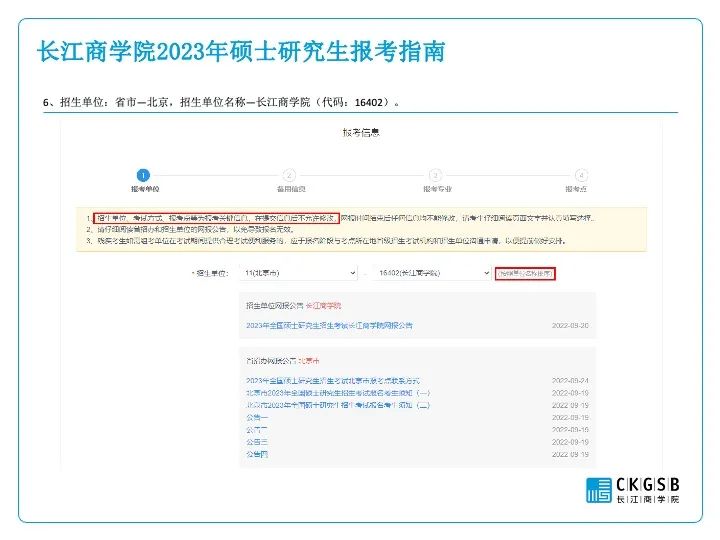Select step 2 circle in progress bar
The image size is (720, 540).
tap(289, 175)
